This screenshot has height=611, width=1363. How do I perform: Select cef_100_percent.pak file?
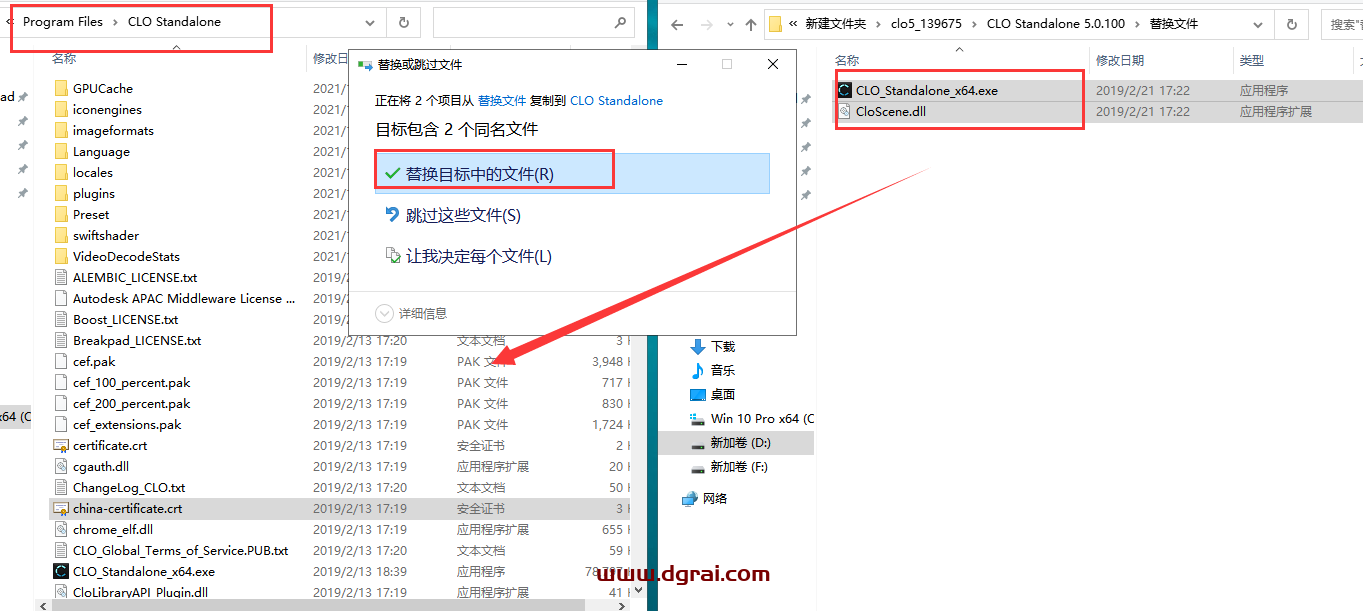(x=131, y=382)
